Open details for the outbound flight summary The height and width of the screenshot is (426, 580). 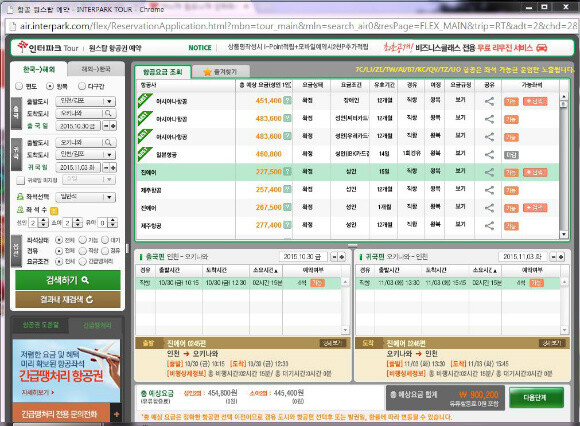tap(332, 343)
